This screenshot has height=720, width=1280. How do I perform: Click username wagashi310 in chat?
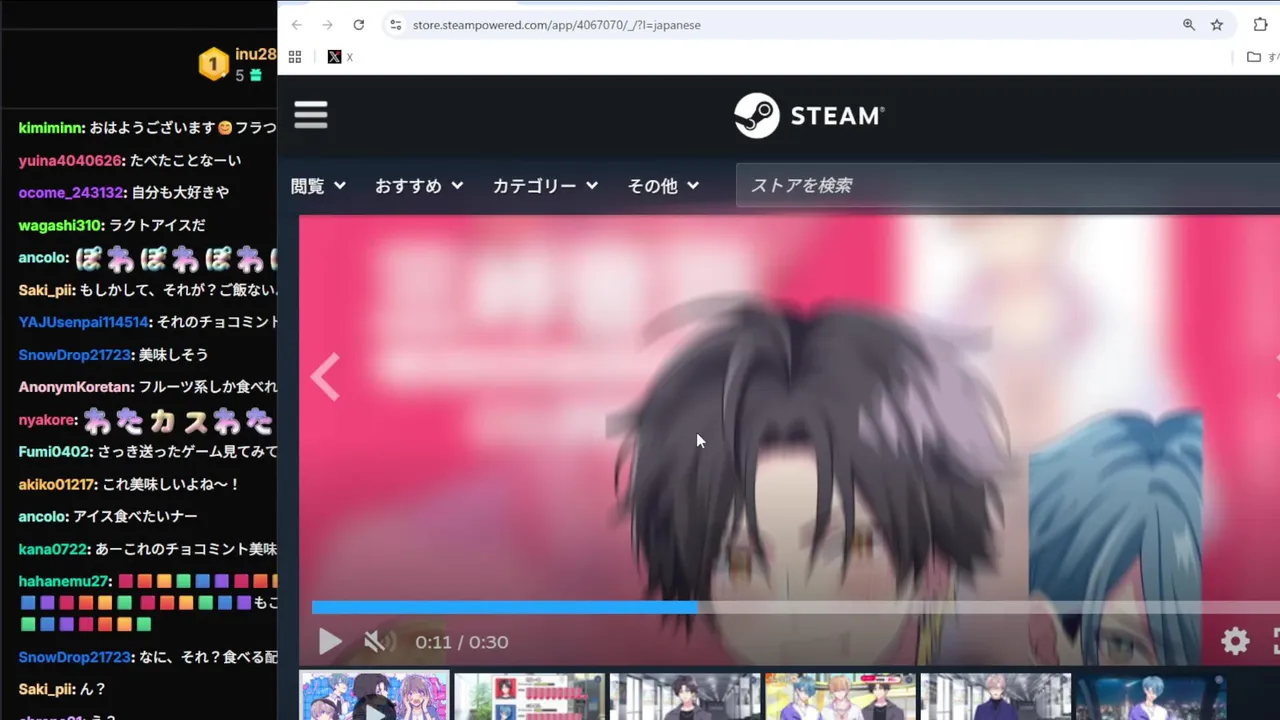click(61, 225)
